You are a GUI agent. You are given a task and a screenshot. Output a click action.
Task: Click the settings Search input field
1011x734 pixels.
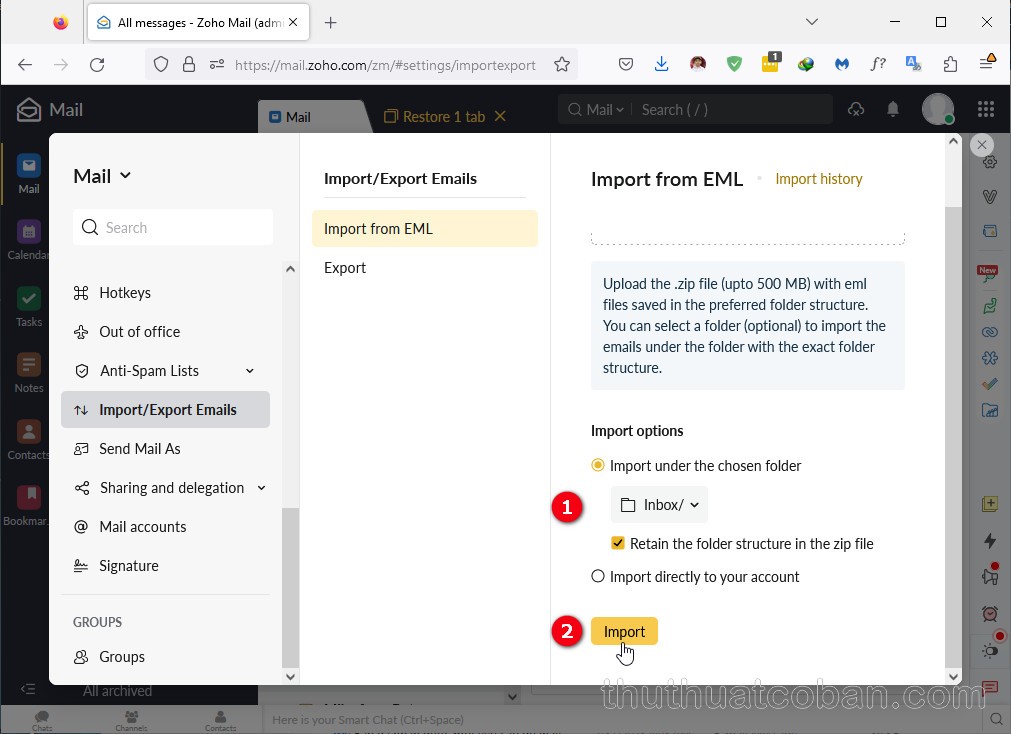[x=173, y=228]
